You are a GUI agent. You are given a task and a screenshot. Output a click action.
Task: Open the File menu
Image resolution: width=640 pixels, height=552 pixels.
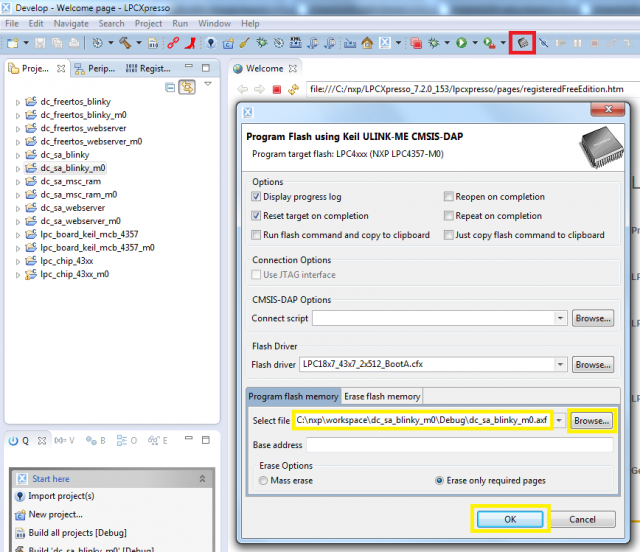[x=12, y=24]
